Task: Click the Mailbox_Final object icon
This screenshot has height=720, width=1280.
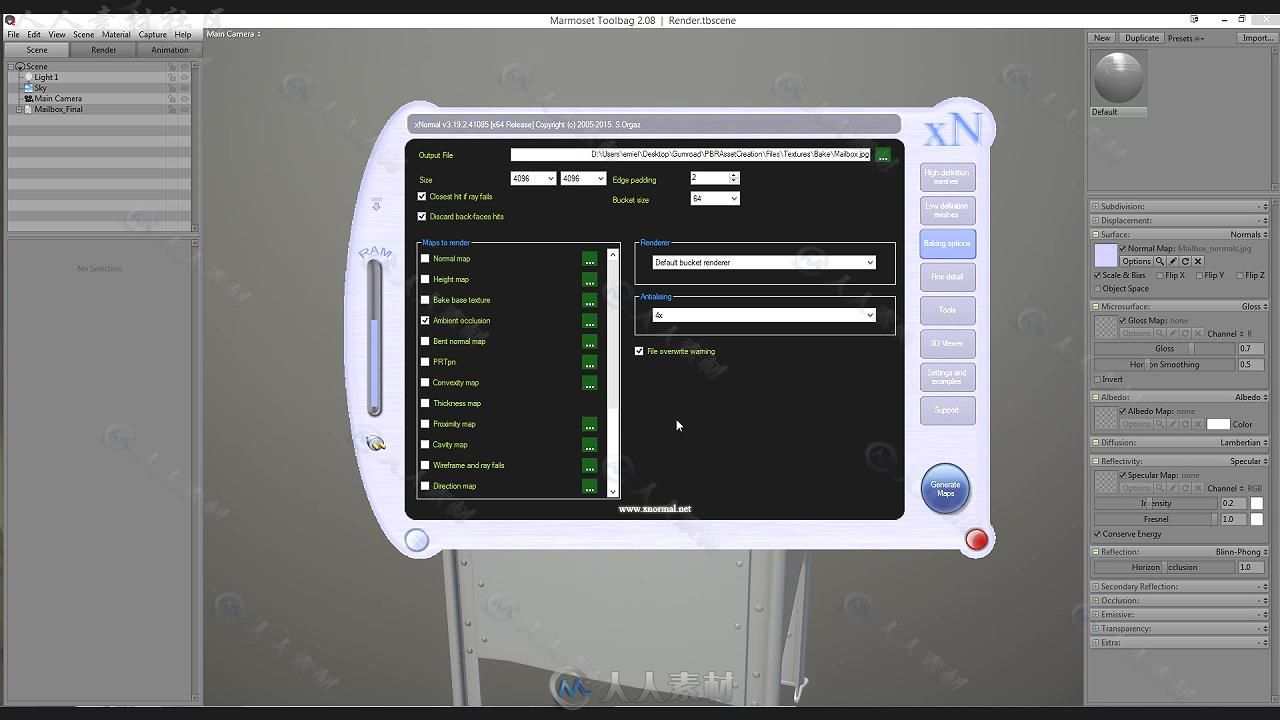Action: point(28,109)
